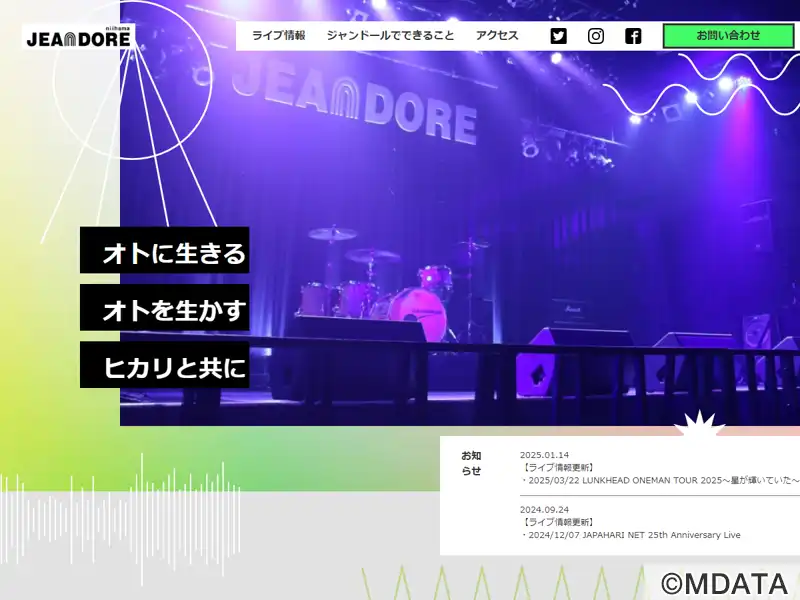The height and width of the screenshot is (600, 800).
Task: Click the ヒカリと共に headline banner
Action: pos(164,364)
